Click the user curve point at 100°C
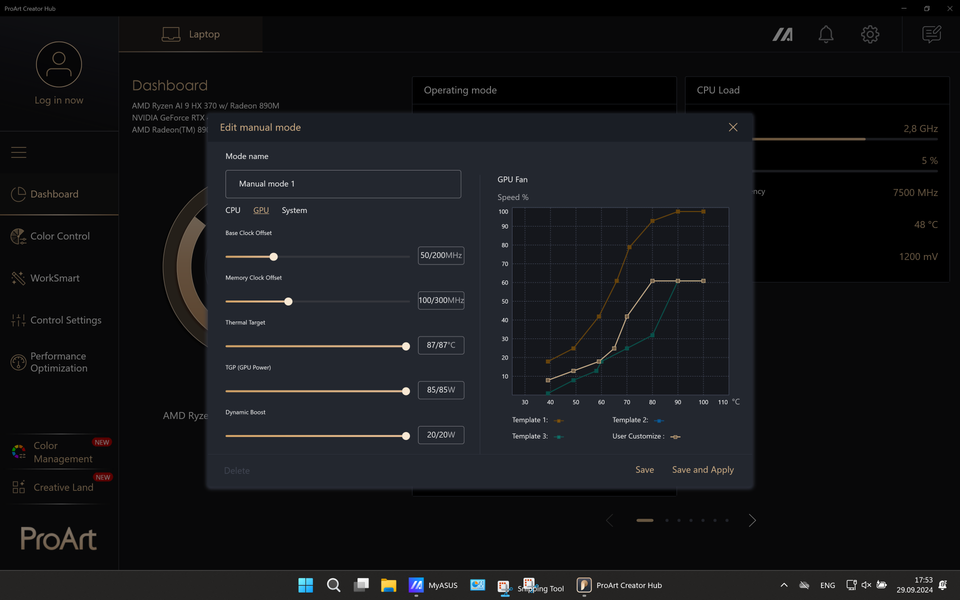Image resolution: width=960 pixels, height=600 pixels. point(703,281)
